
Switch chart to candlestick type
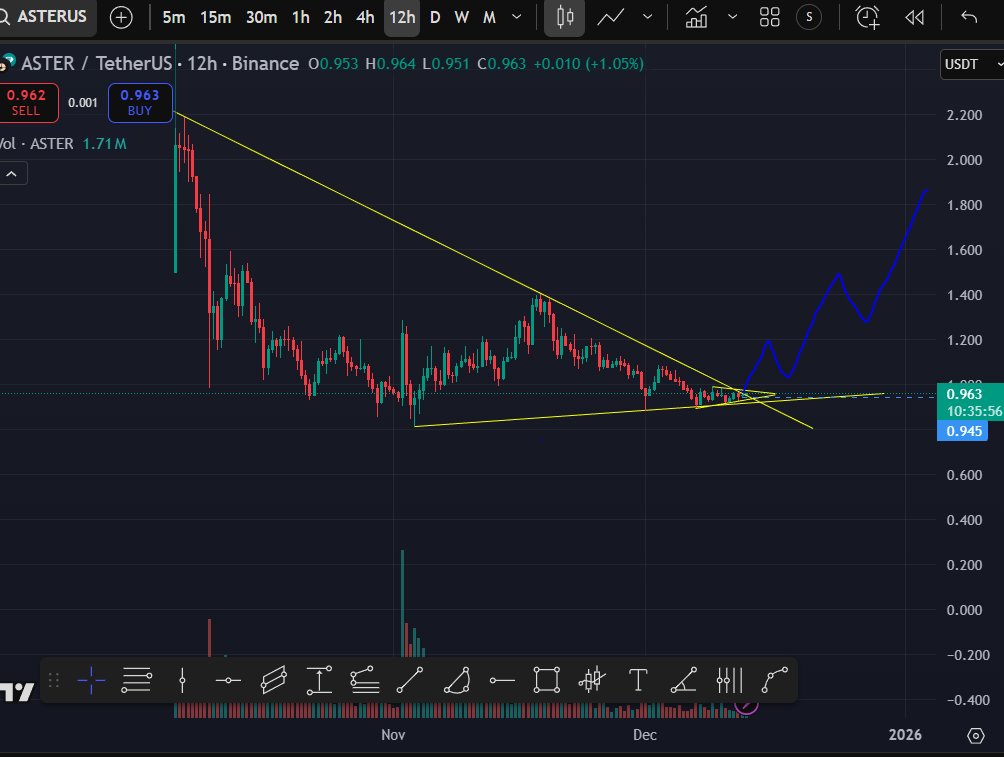click(x=563, y=17)
